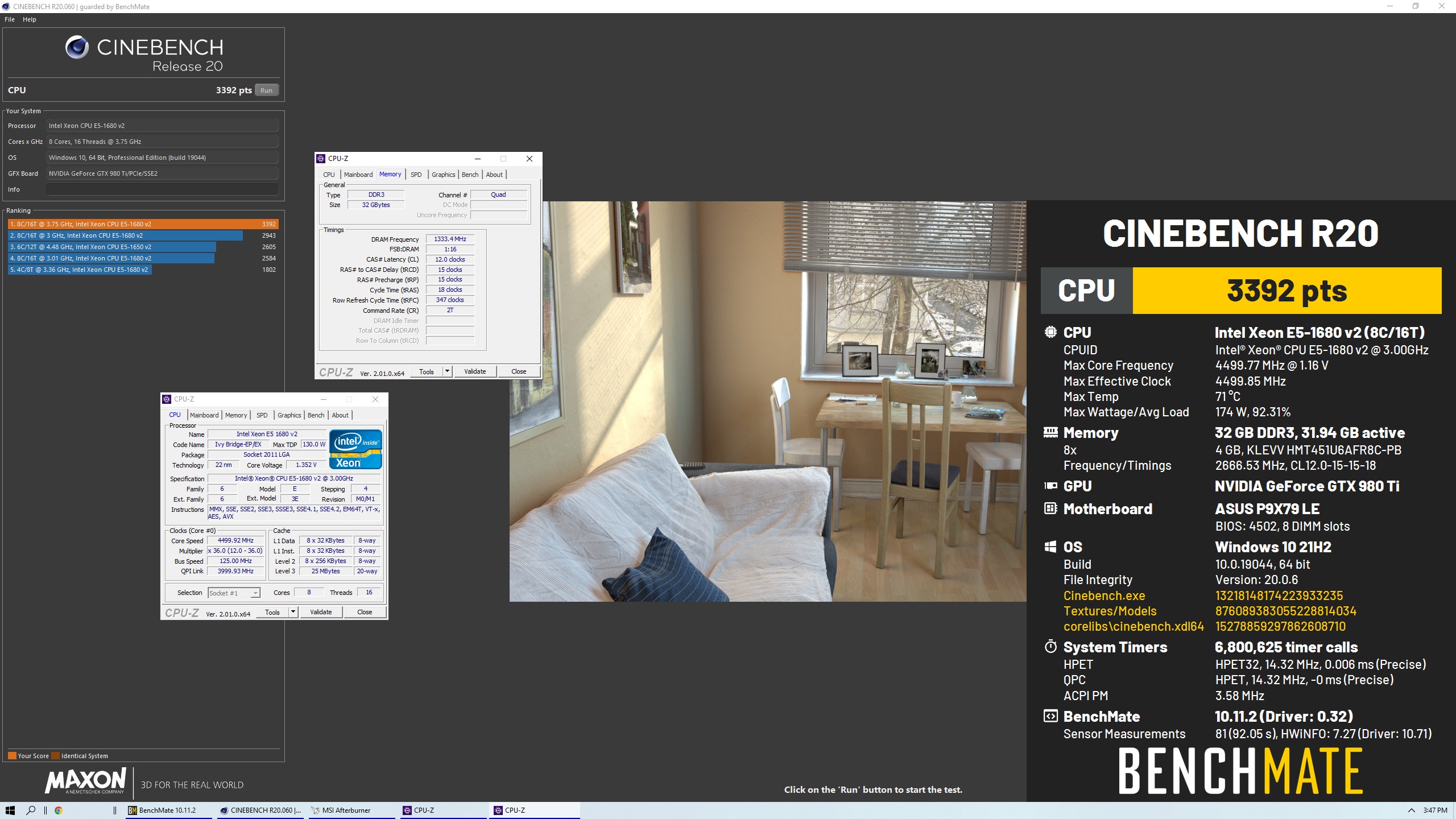This screenshot has width=1456, height=819.
Task: Switch to BenchMate 10.11.2 taskbar item
Action: click(169, 810)
